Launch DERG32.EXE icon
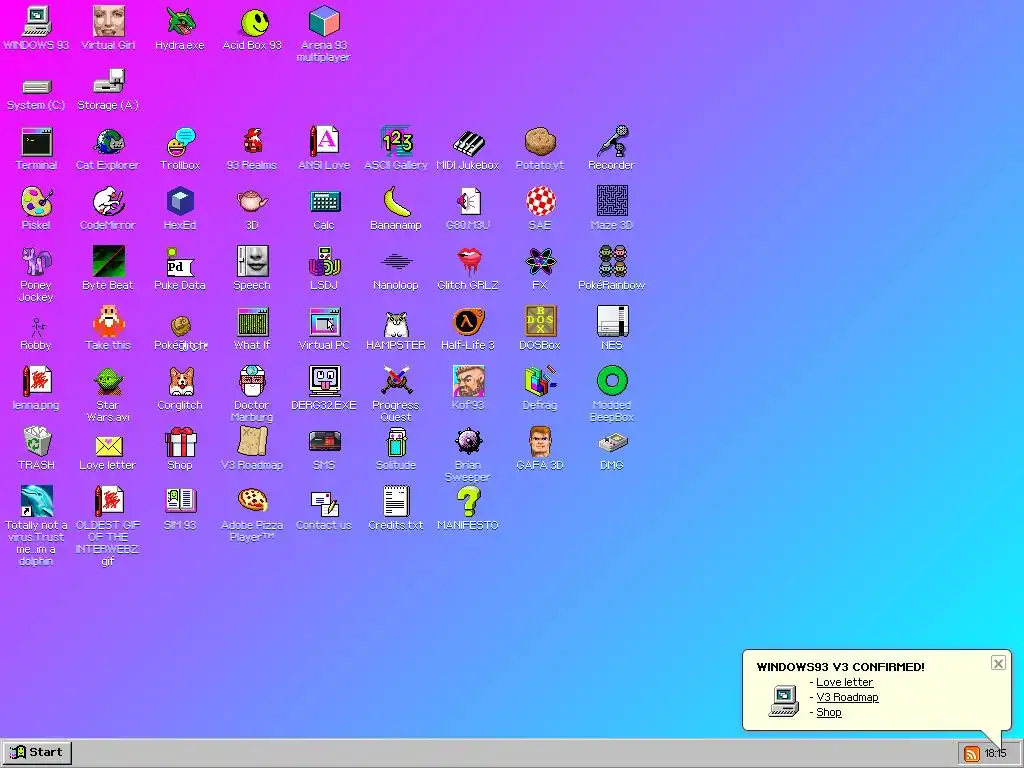The height and width of the screenshot is (768, 1024). (324, 381)
